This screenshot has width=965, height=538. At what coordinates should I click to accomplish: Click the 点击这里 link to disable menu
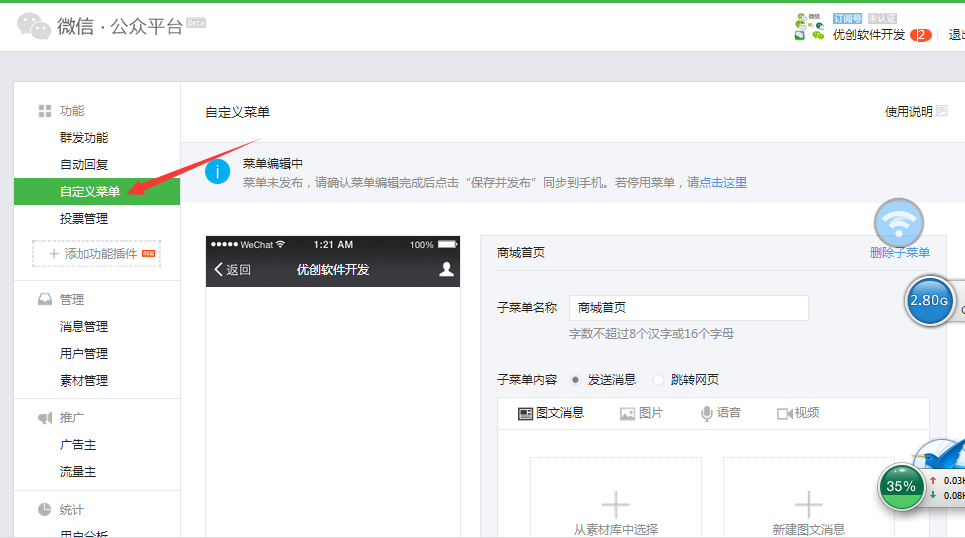pos(723,183)
